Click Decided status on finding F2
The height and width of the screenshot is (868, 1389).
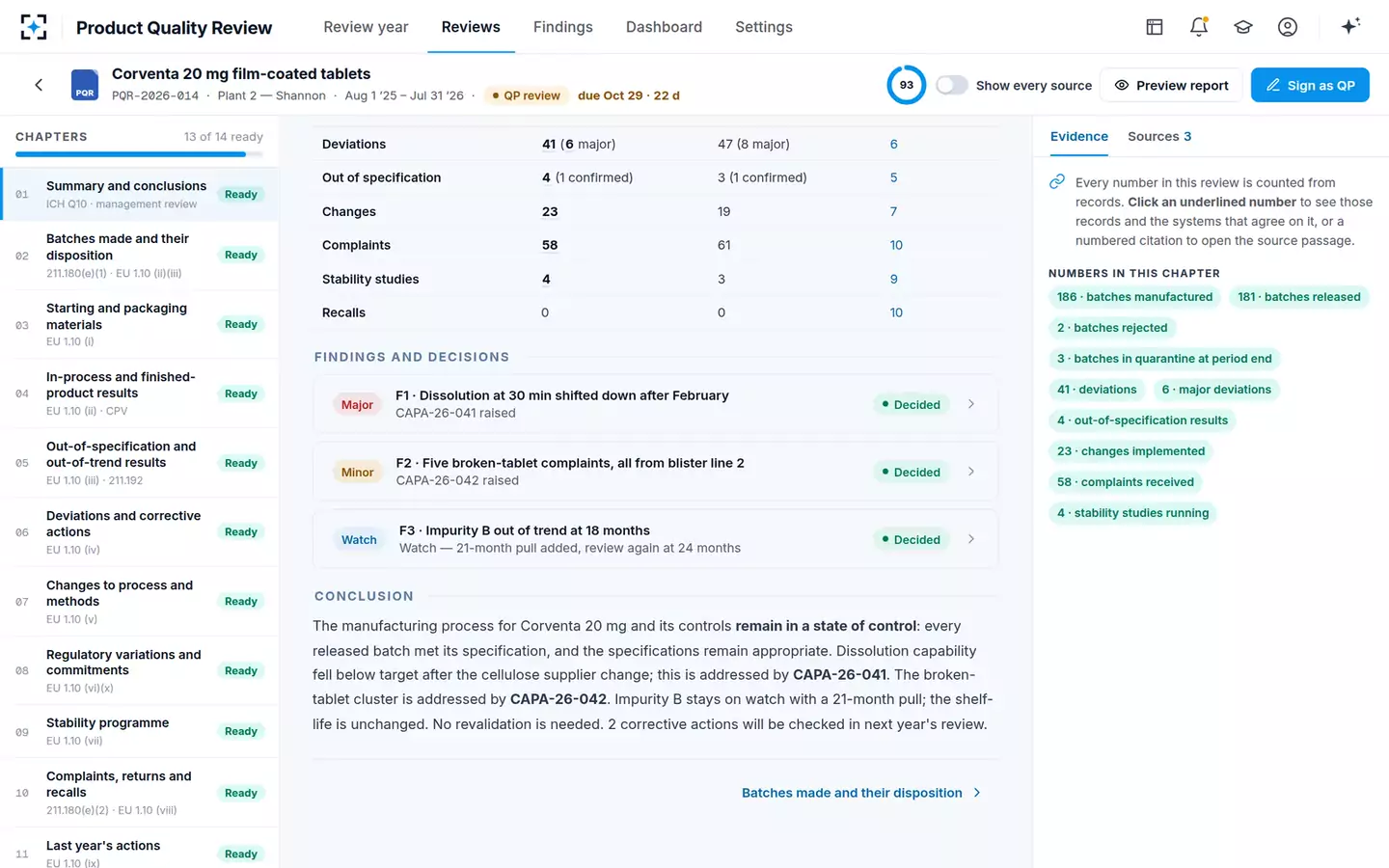pos(911,473)
